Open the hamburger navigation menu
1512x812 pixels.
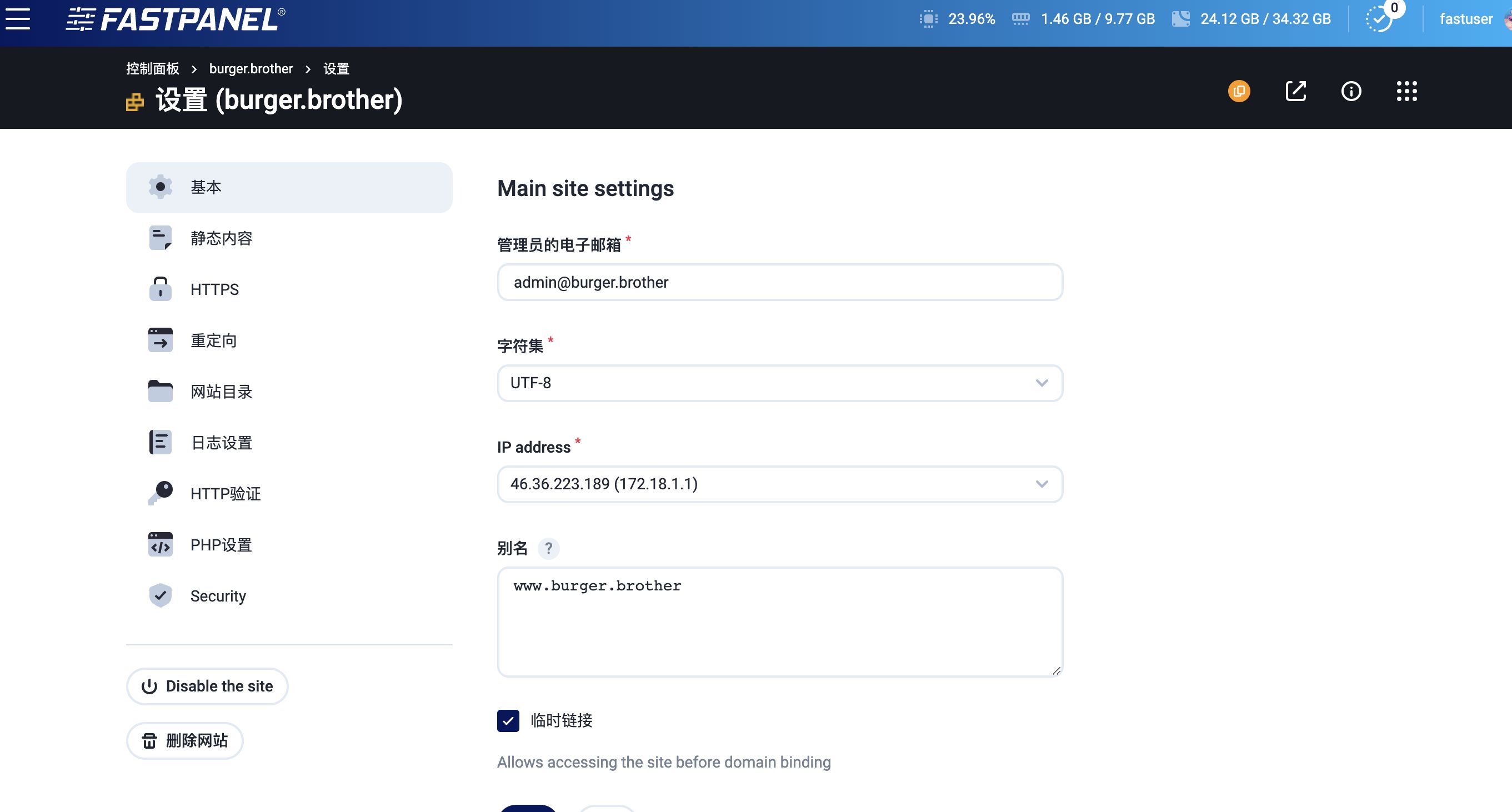pyautogui.click(x=18, y=18)
